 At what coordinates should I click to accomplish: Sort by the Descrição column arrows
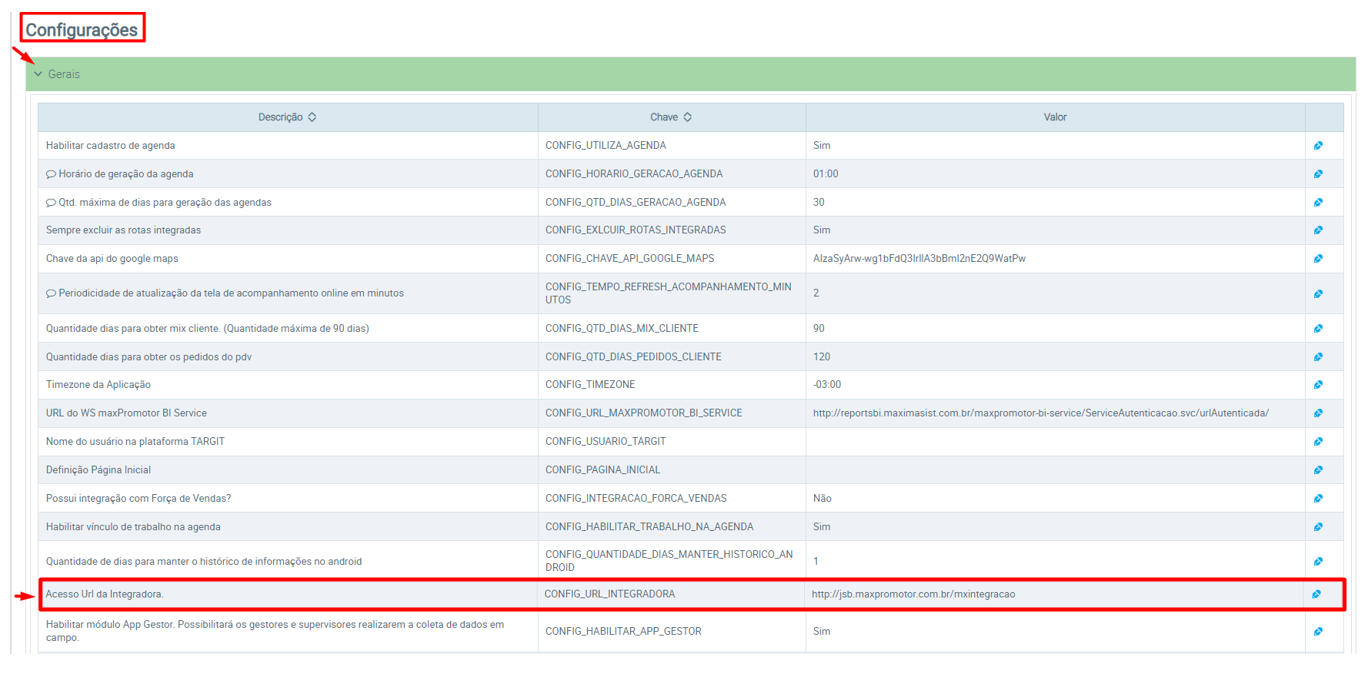pos(312,117)
